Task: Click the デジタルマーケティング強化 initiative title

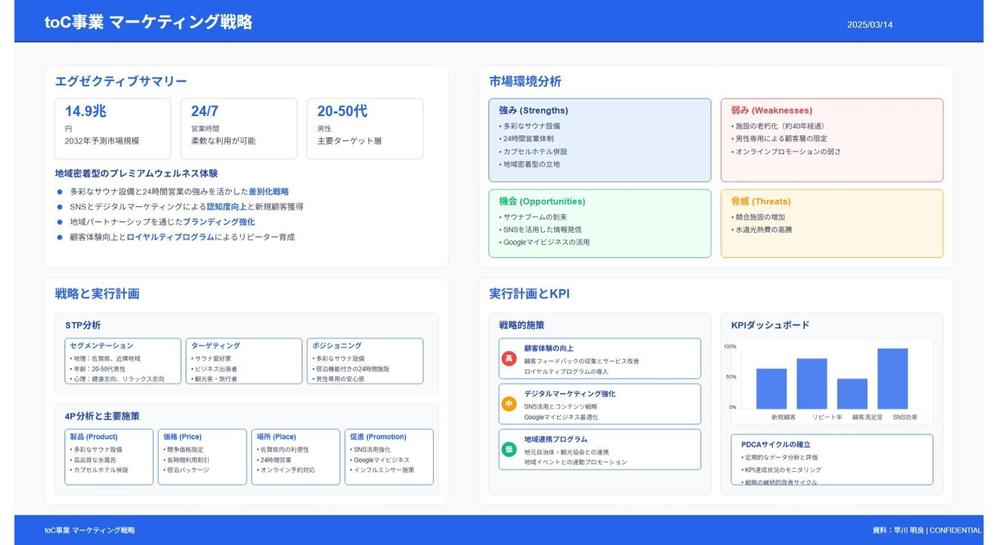Action: [x=570, y=393]
